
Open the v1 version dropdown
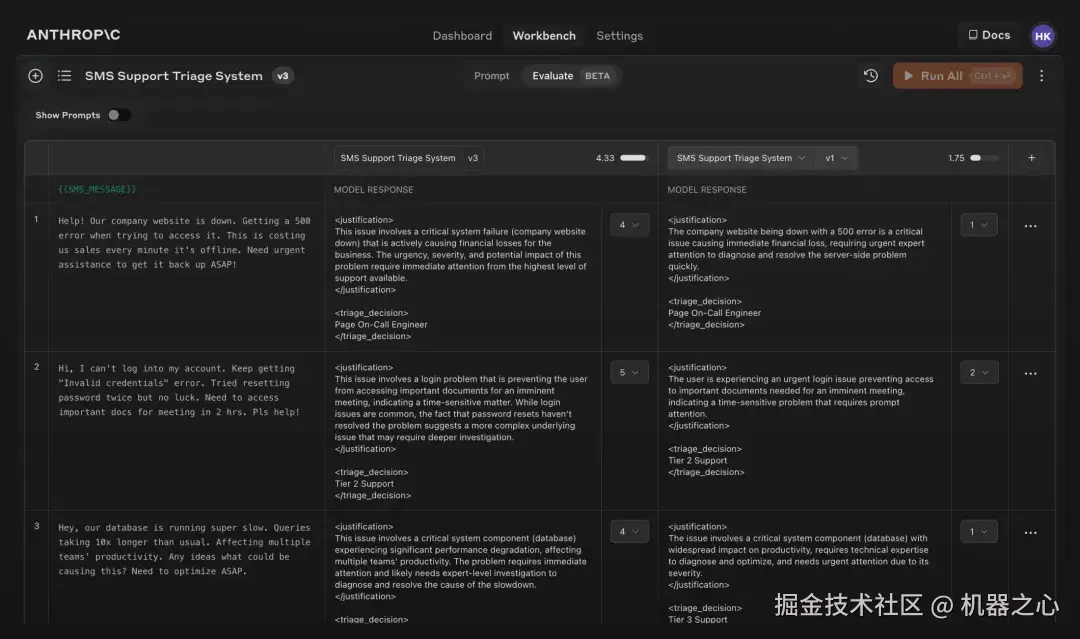tap(836, 158)
